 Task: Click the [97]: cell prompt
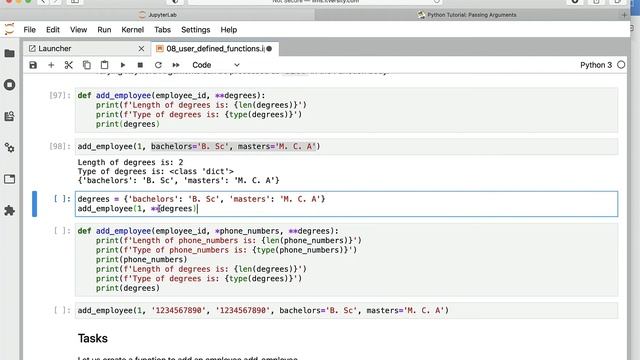click(60, 95)
